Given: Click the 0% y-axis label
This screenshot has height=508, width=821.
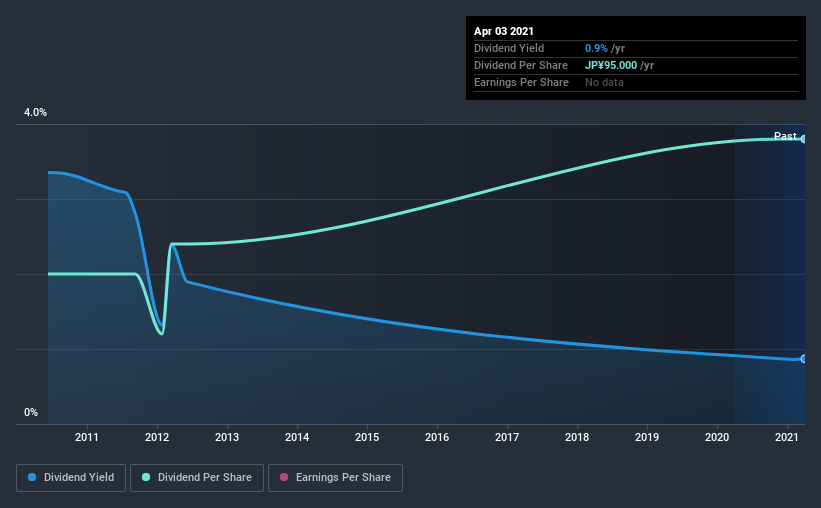Looking at the screenshot, I should [x=31, y=412].
